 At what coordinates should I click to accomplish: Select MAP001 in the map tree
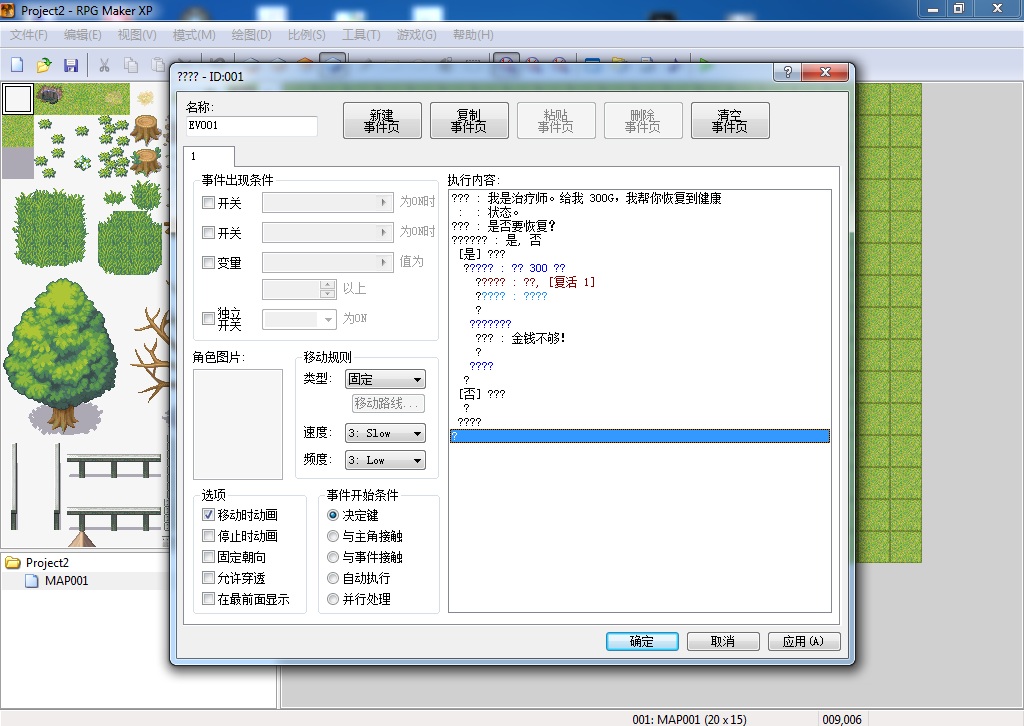(x=66, y=580)
